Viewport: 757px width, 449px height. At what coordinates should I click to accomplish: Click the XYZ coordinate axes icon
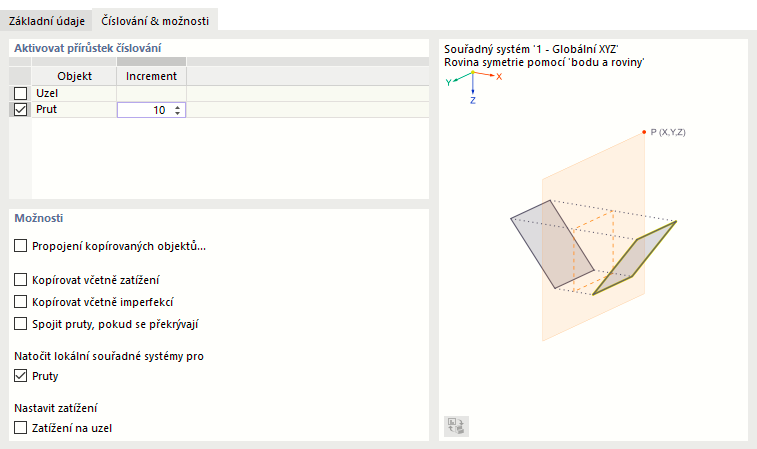(x=472, y=83)
